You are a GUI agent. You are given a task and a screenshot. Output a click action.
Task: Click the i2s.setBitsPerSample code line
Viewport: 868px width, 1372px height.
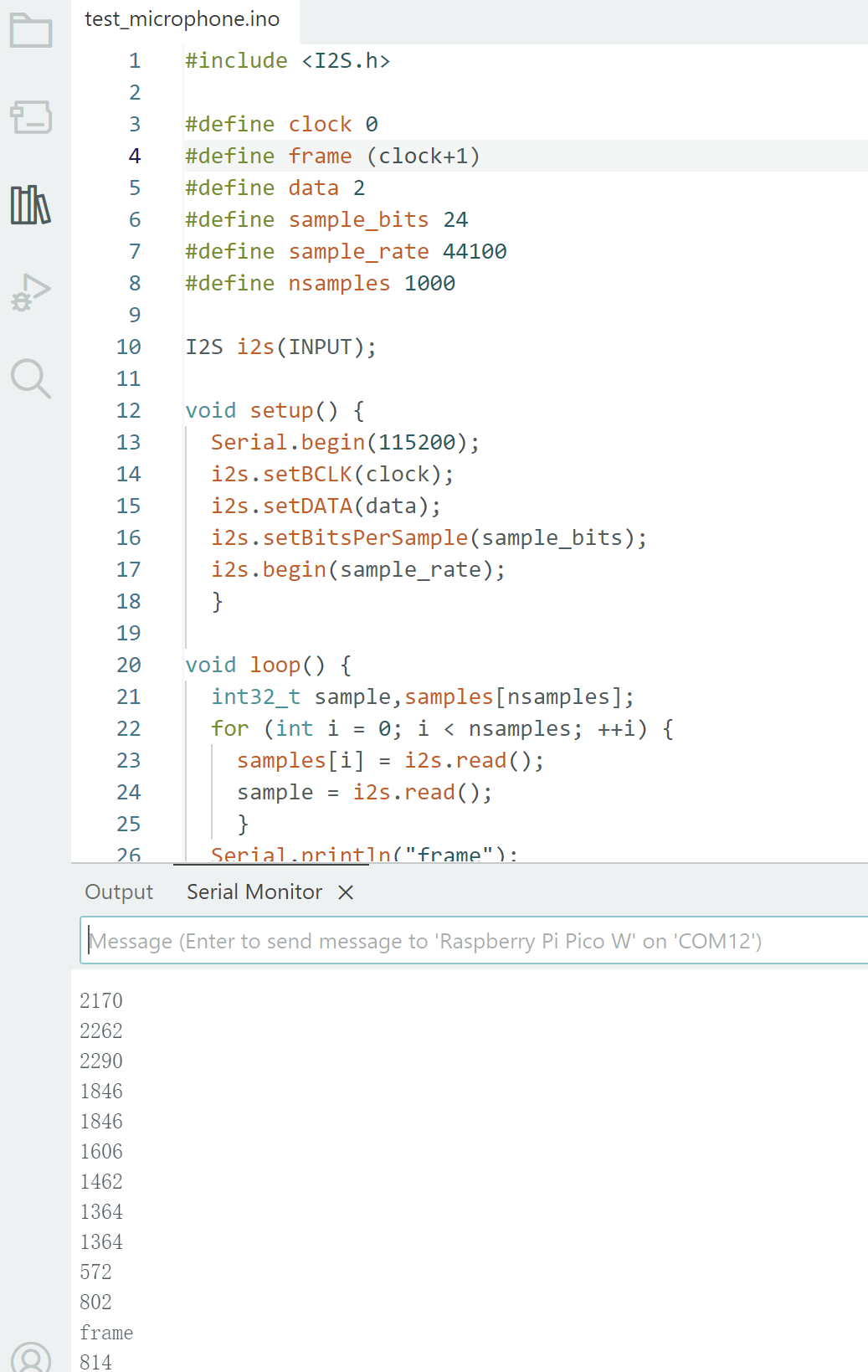point(429,538)
